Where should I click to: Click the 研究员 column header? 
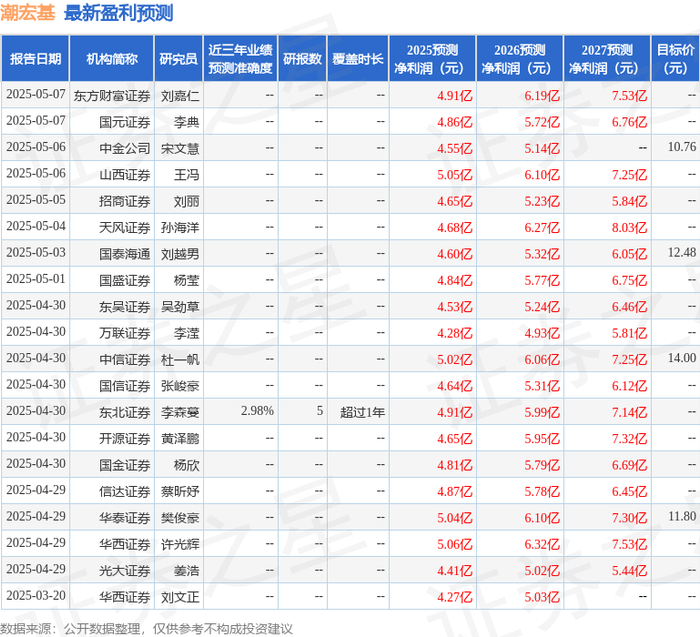click(x=179, y=59)
